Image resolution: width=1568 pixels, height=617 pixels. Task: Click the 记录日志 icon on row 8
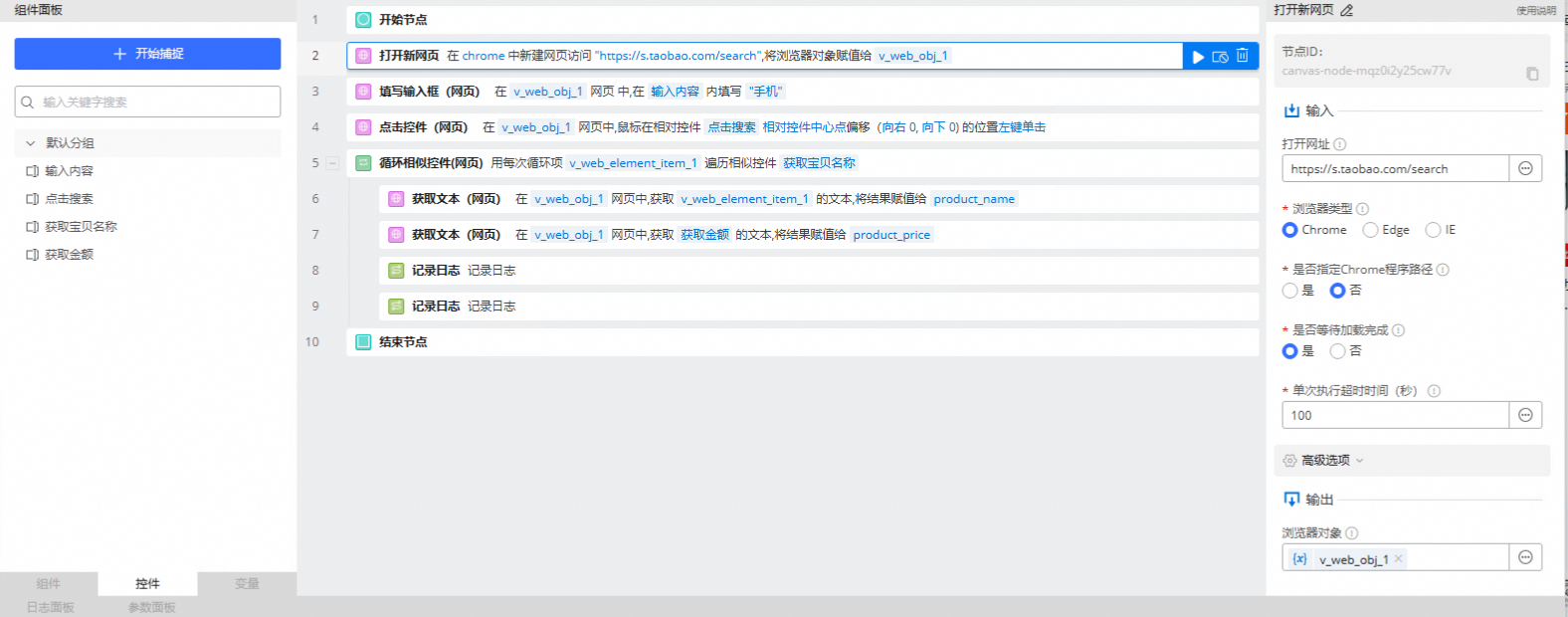tap(396, 271)
